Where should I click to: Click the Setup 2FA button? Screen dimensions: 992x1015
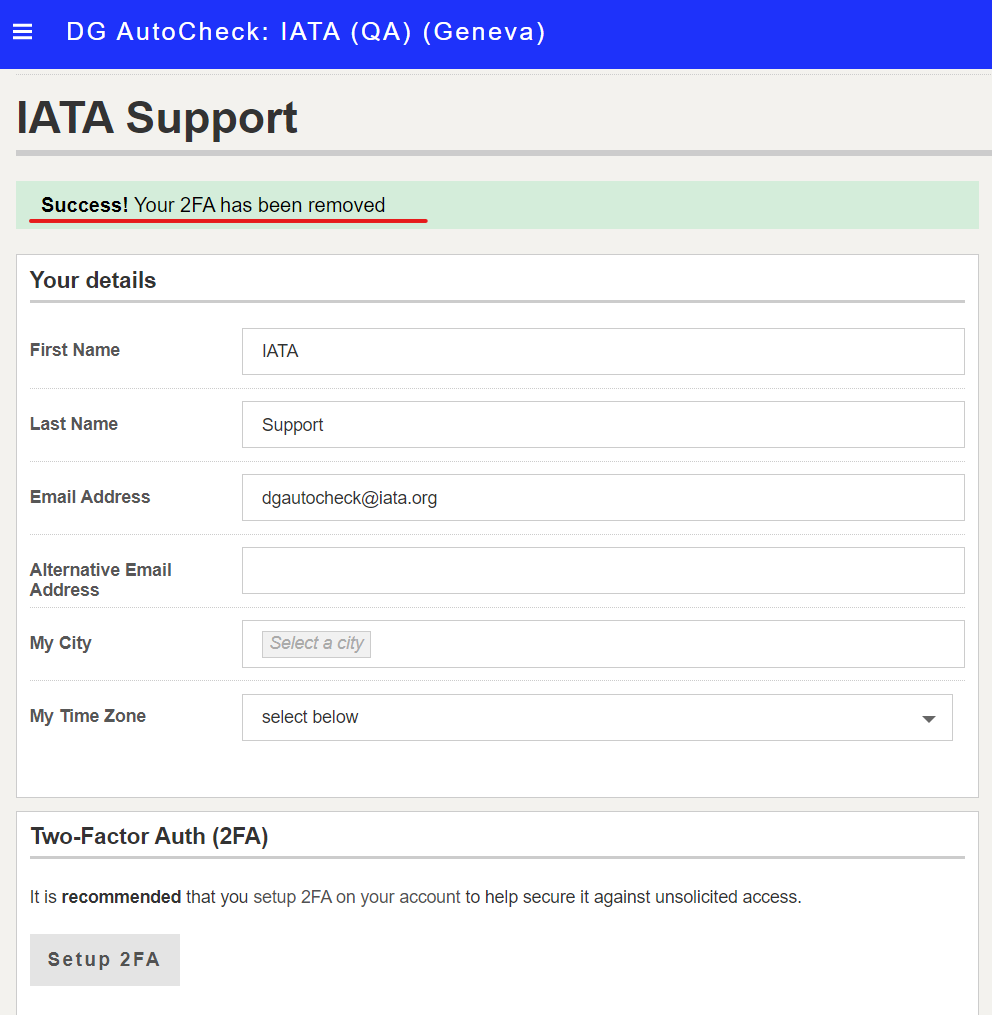[104, 959]
